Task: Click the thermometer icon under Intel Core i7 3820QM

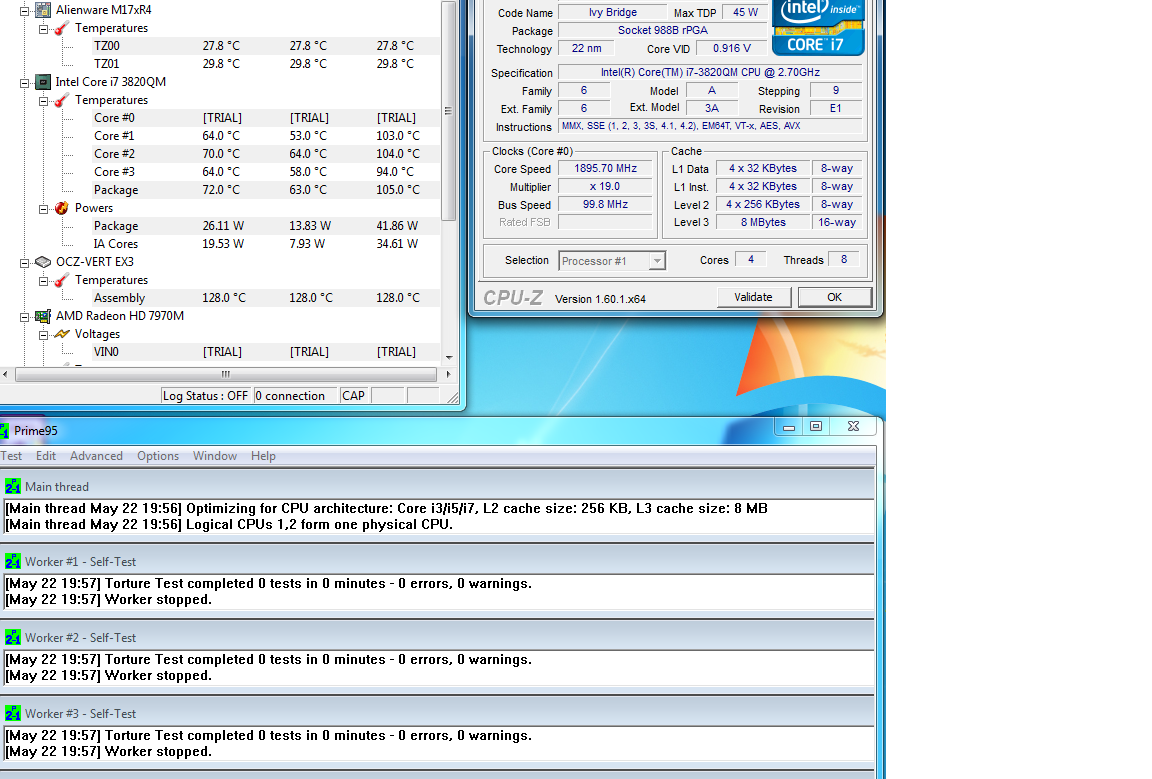Action: (62, 100)
